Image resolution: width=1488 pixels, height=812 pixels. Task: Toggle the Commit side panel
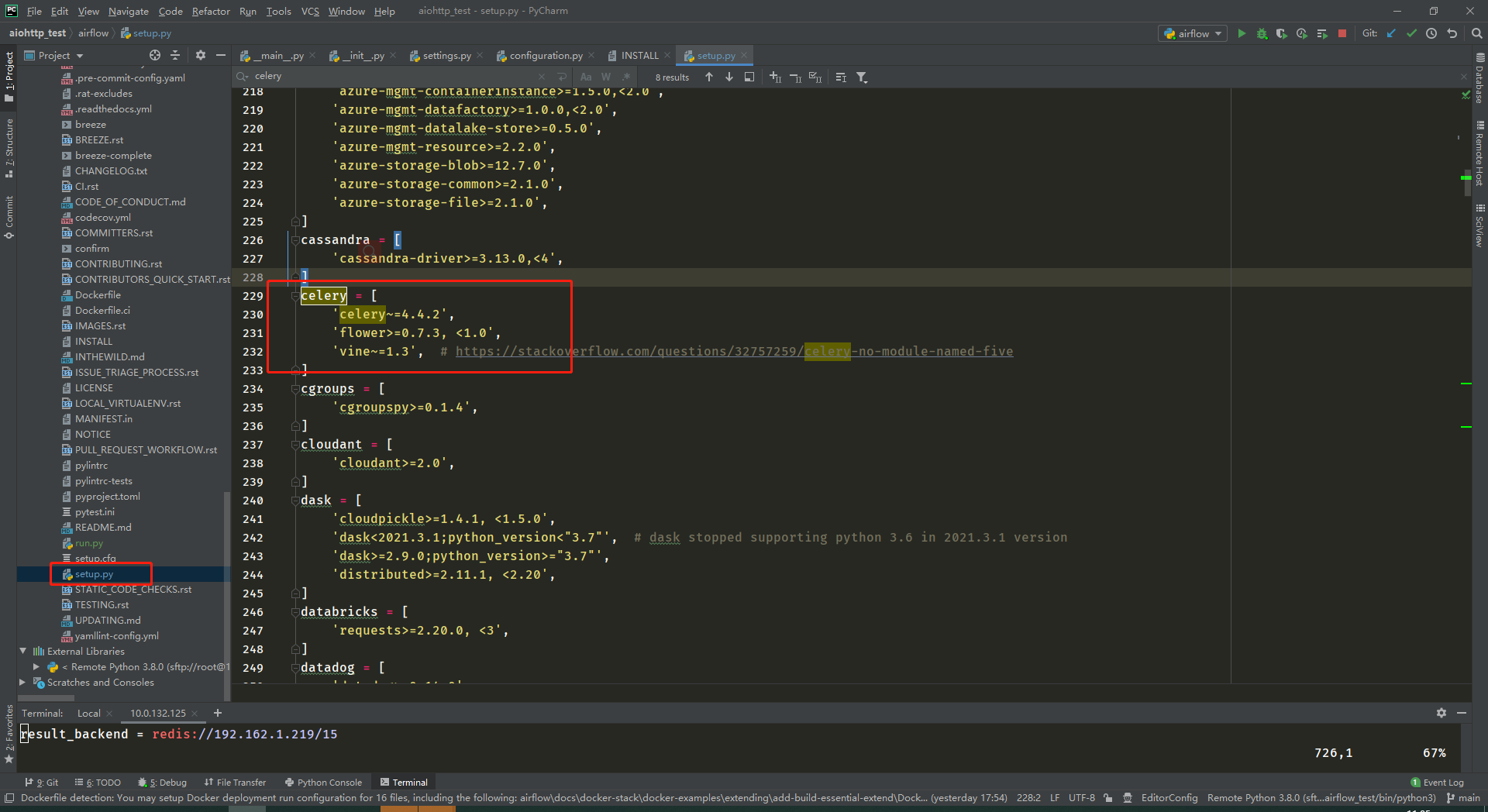coord(9,217)
